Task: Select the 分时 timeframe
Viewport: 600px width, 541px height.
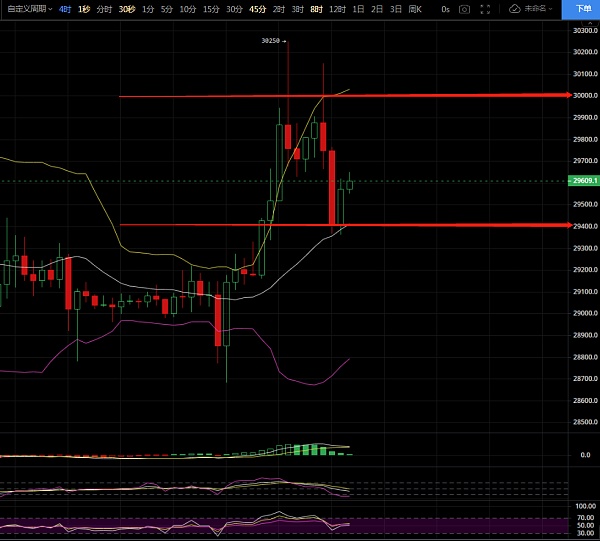Action: [104, 9]
